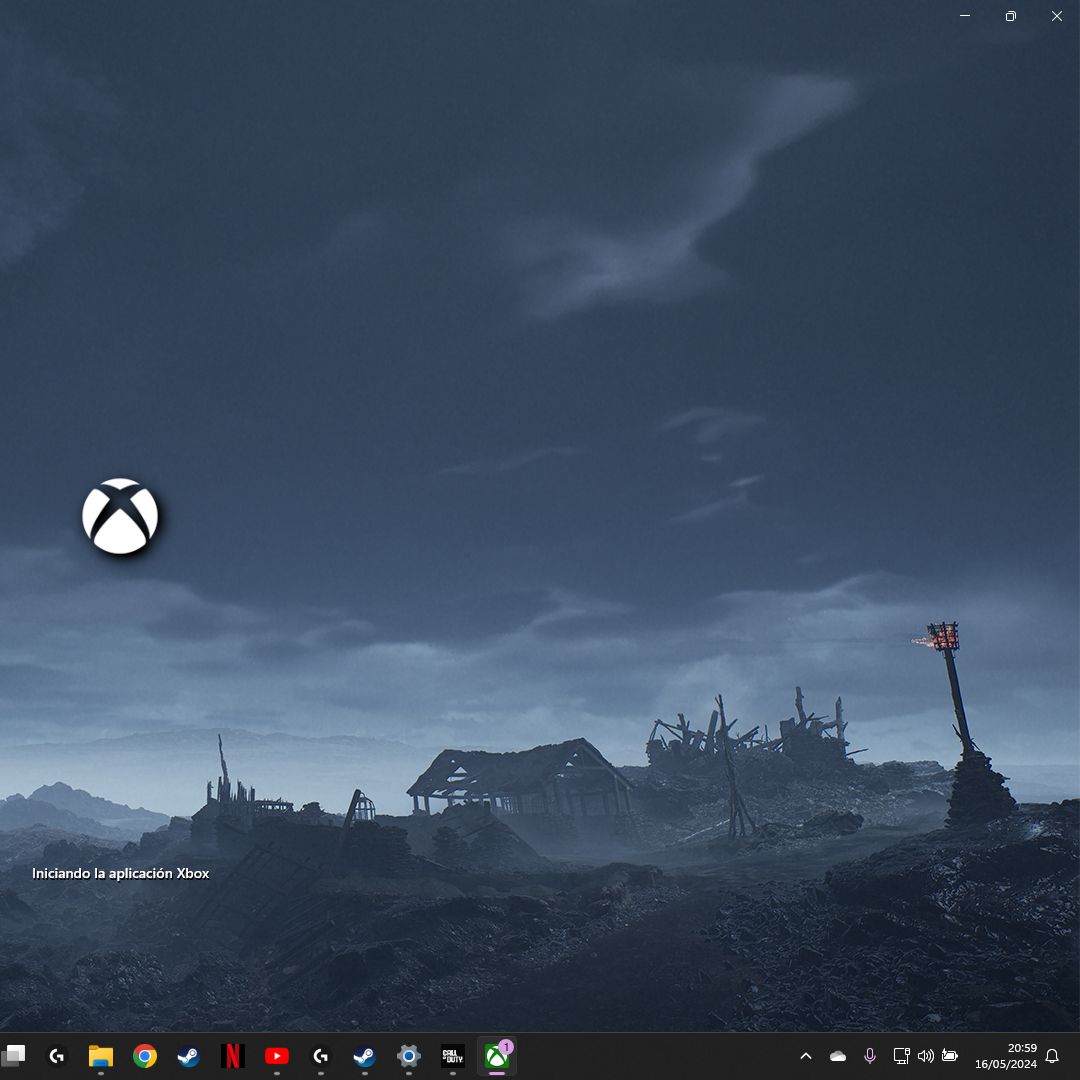Open the network connection tray icon

901,1055
